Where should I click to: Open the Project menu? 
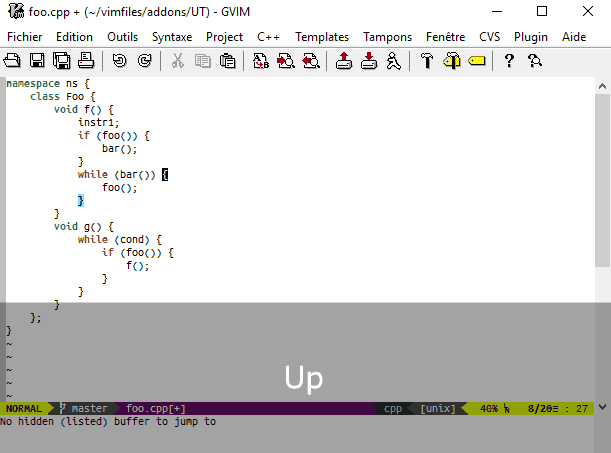[224, 37]
